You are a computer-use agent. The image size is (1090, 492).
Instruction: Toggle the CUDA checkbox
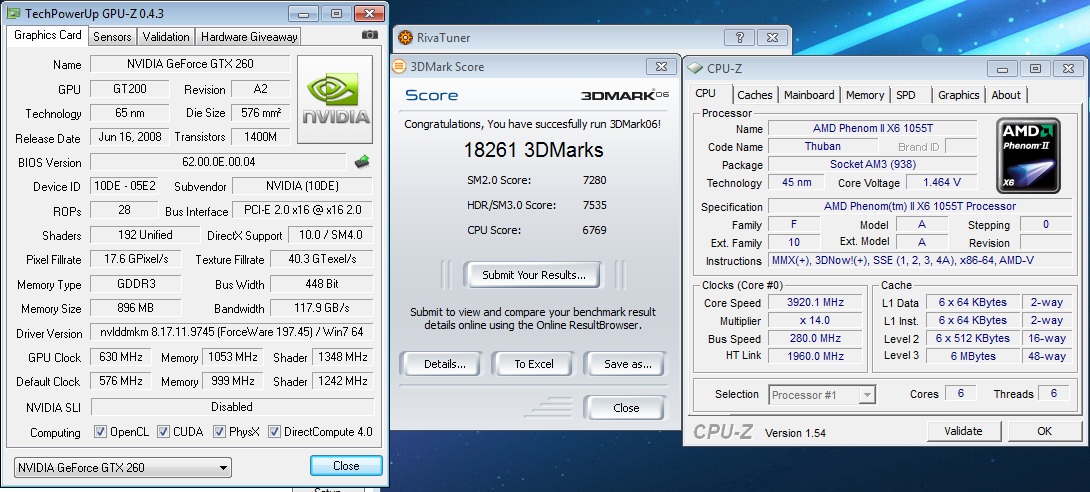[x=163, y=432]
